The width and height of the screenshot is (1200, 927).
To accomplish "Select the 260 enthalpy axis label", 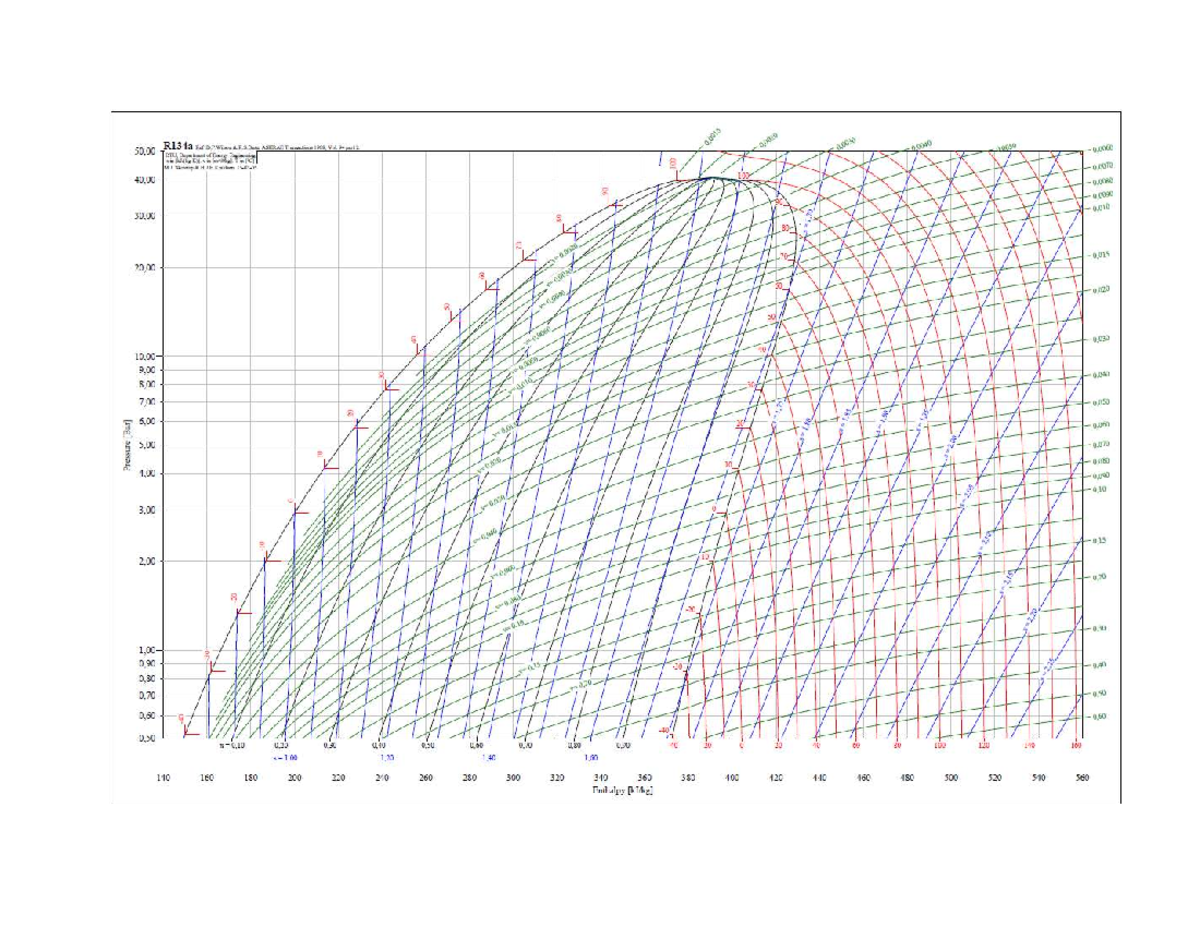I will [x=426, y=777].
